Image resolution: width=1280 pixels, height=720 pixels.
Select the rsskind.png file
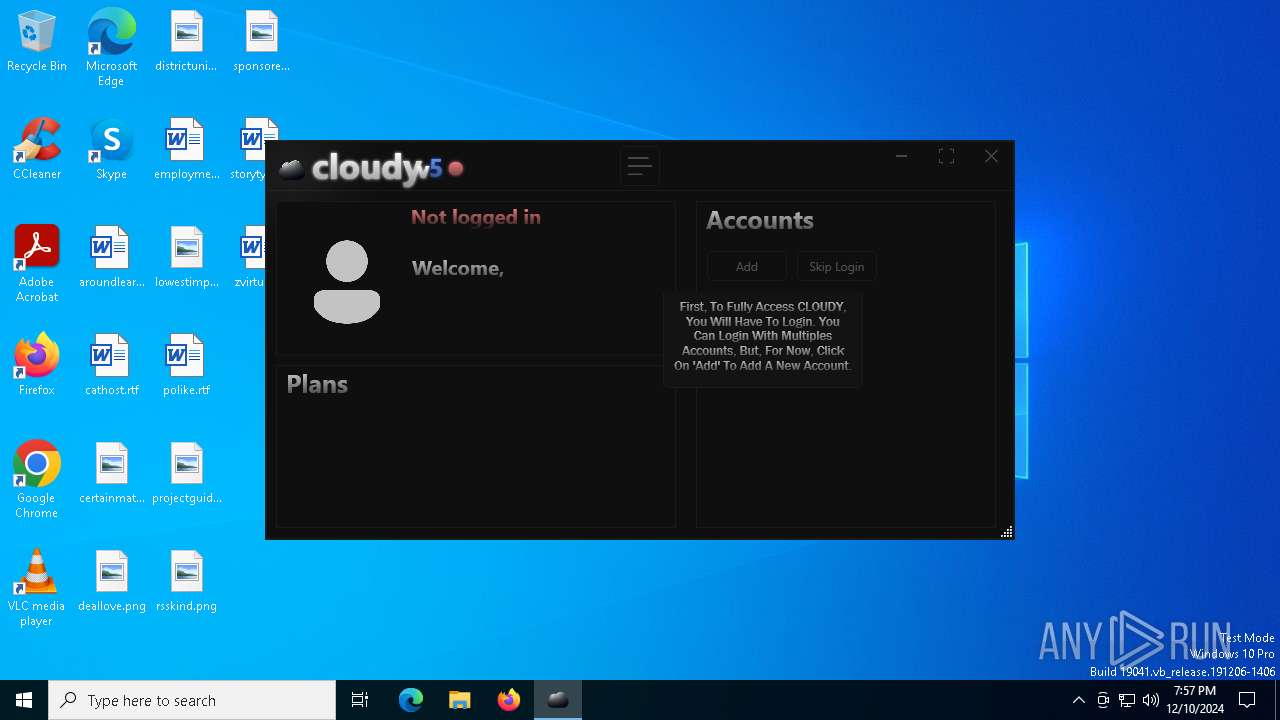[x=186, y=582]
